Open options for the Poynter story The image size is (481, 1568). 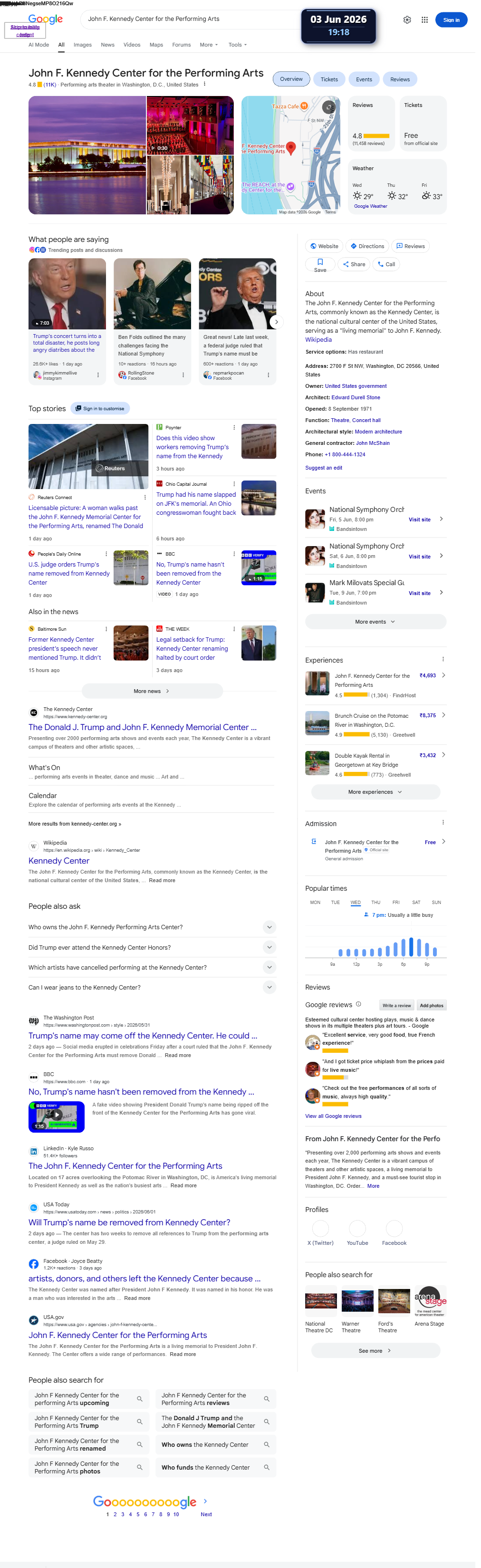[234, 427]
